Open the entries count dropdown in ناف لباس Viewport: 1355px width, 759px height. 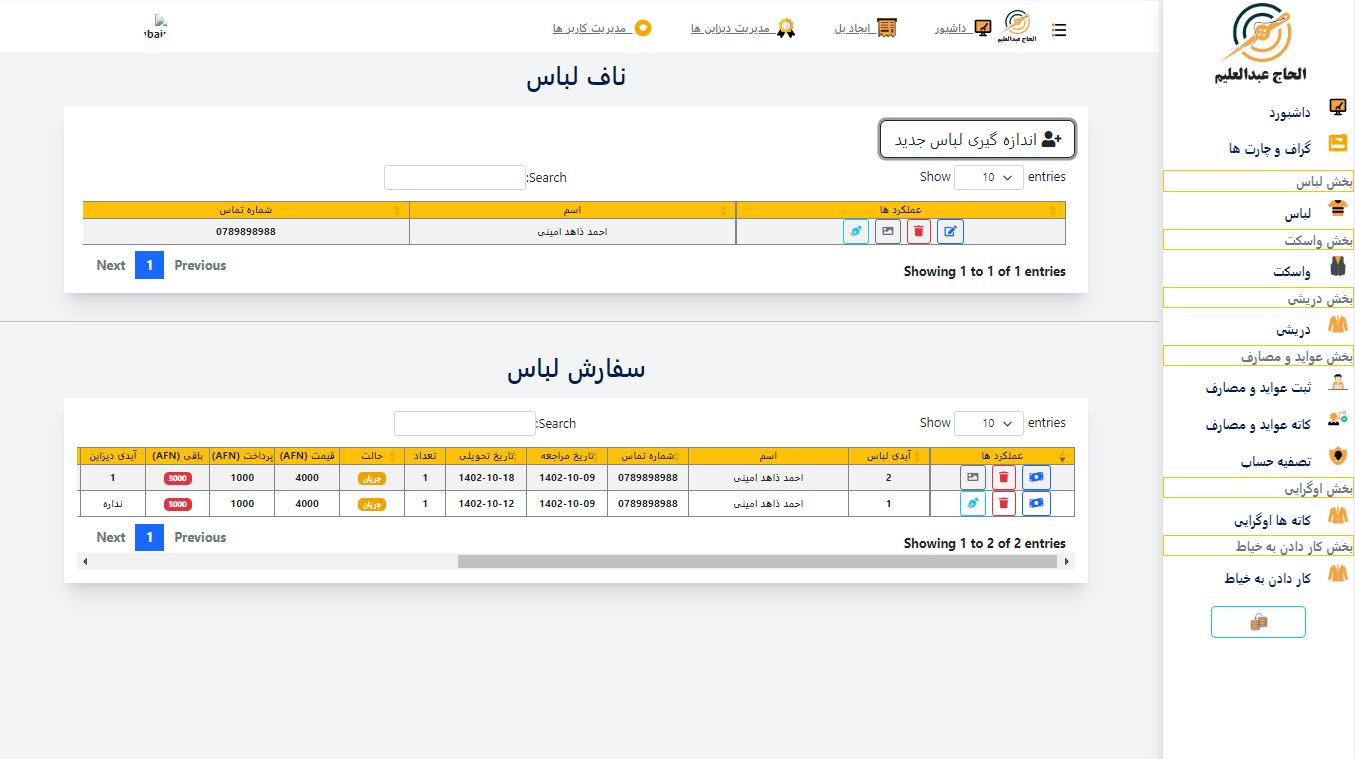[x=988, y=177]
